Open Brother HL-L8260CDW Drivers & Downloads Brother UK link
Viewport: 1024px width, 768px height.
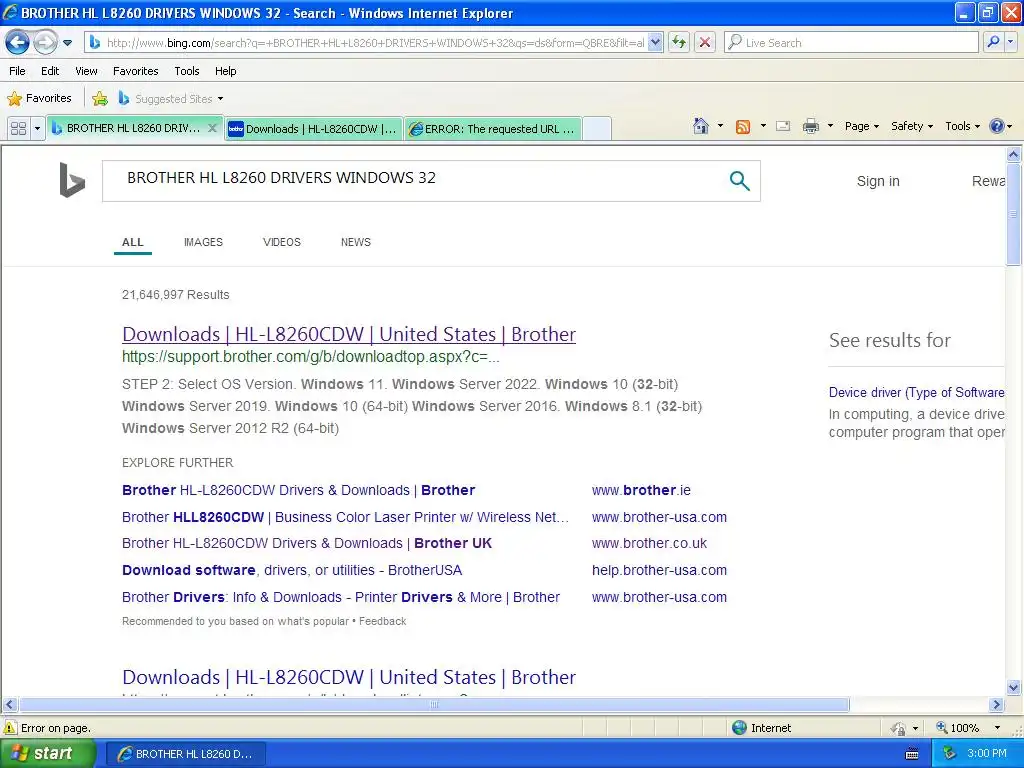(307, 543)
